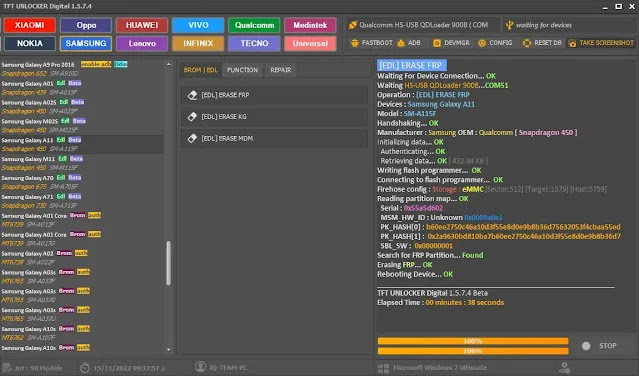Switch to the BROM | EDL tab

[201, 70]
